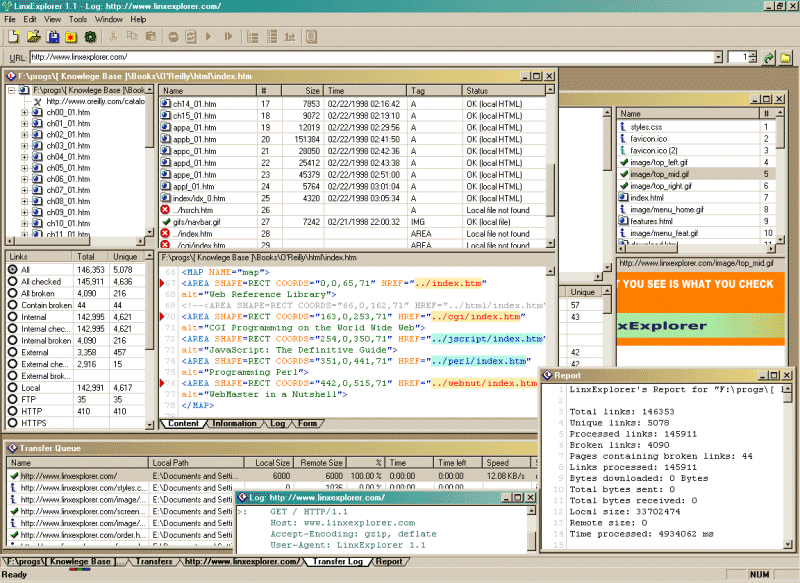The image size is (800, 583).
Task: Expand the ch10_01.htm tree node
Action: (x=24, y=223)
